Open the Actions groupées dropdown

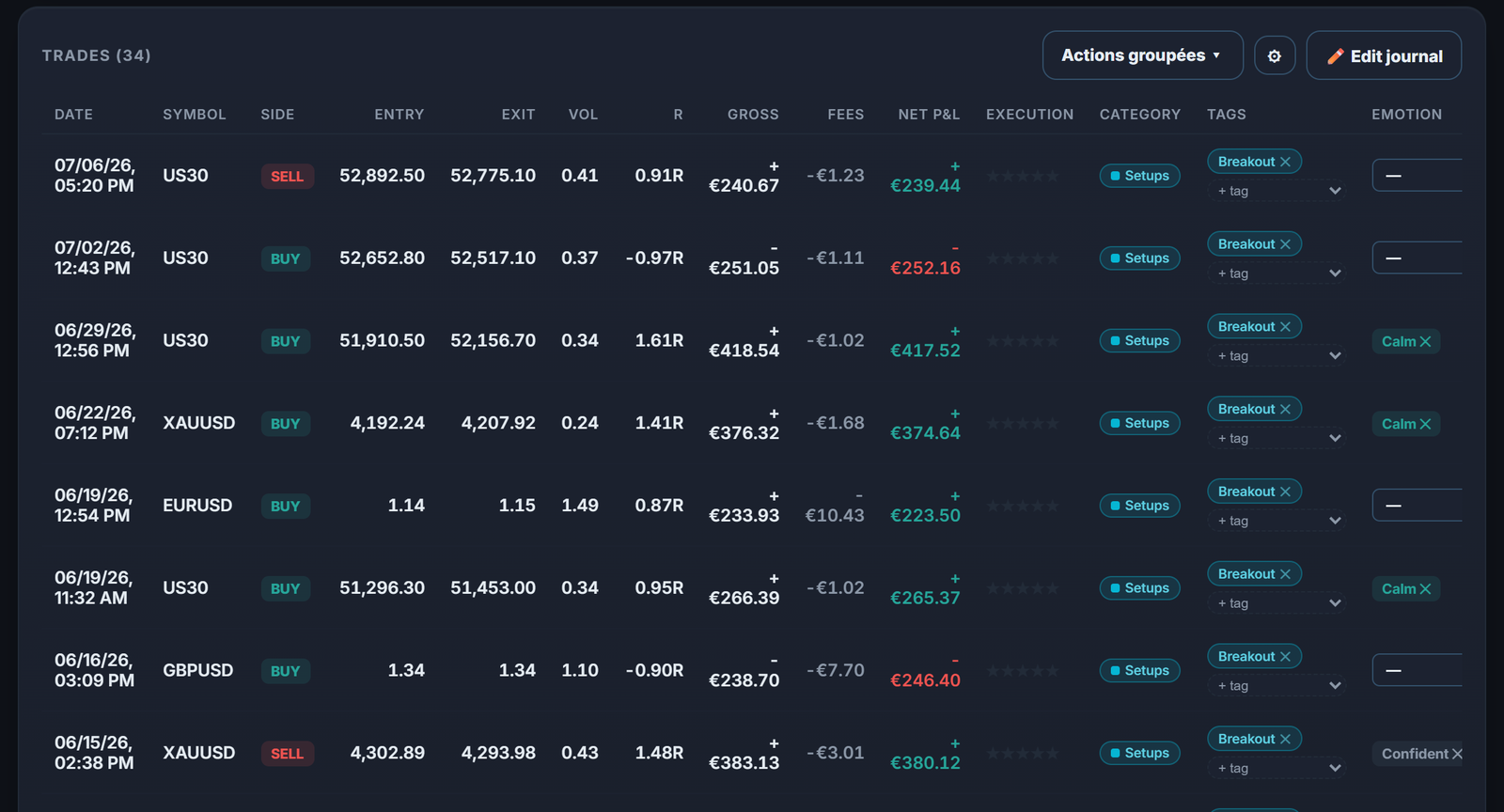[1142, 55]
